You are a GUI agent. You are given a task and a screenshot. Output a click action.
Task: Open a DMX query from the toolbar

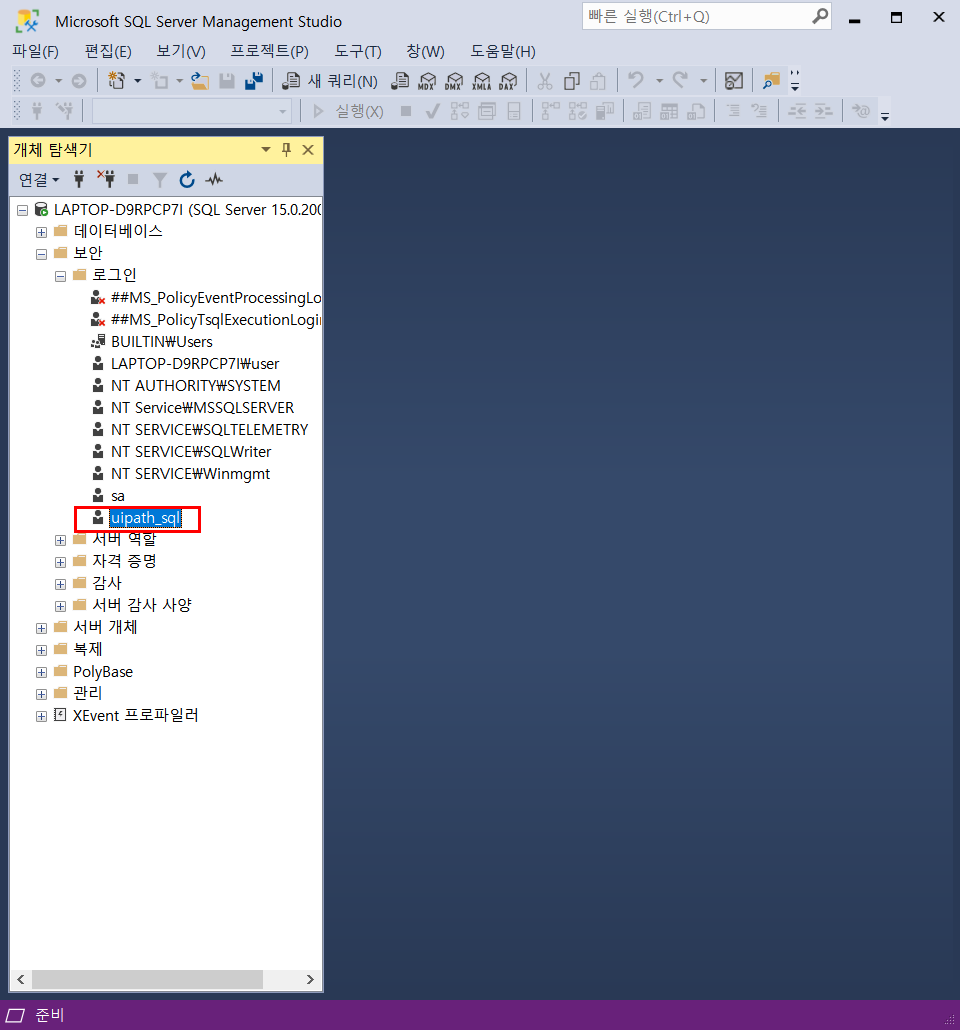click(x=454, y=81)
